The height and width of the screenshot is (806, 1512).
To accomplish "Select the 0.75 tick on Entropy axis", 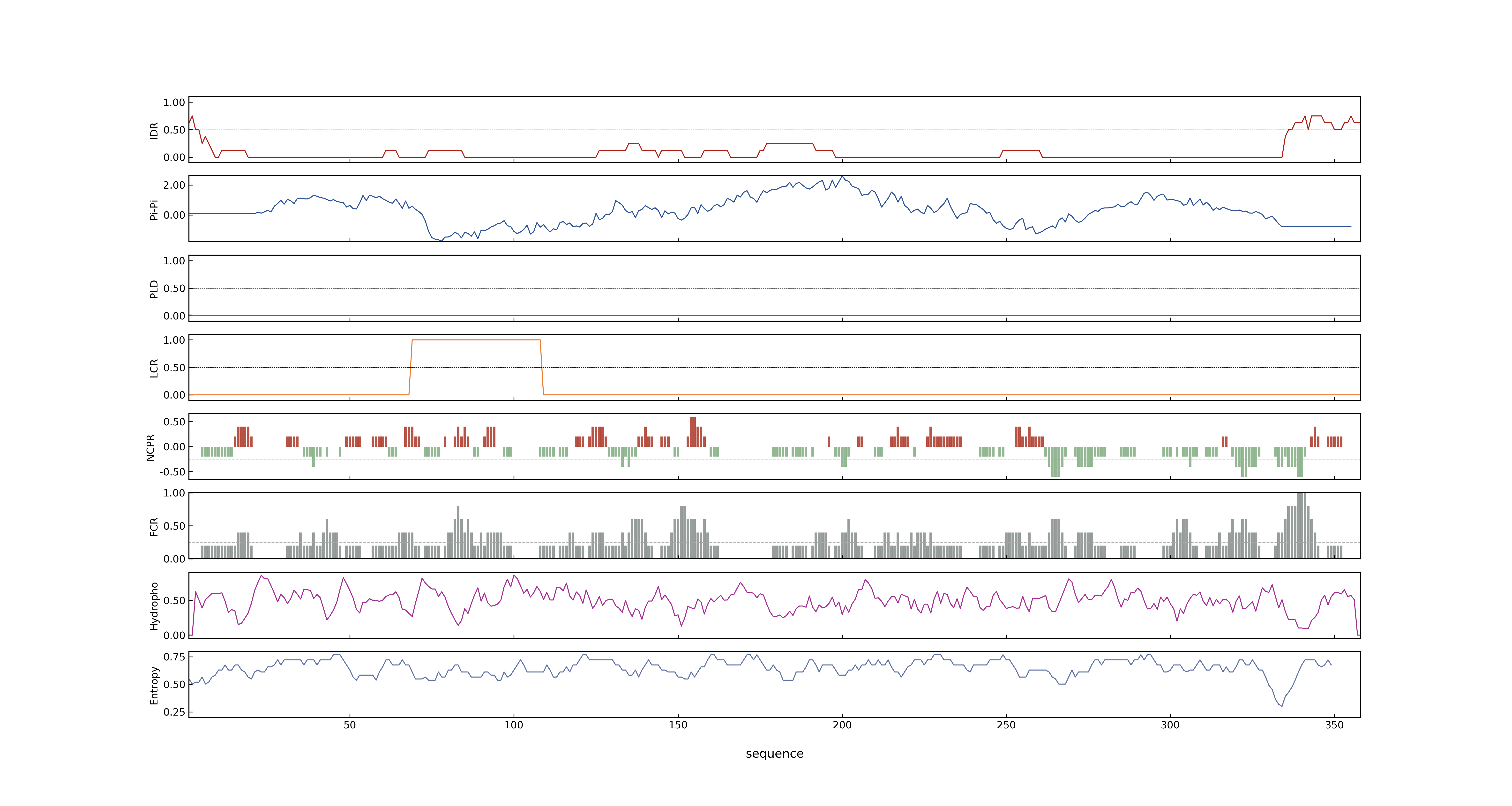I will click(x=174, y=657).
